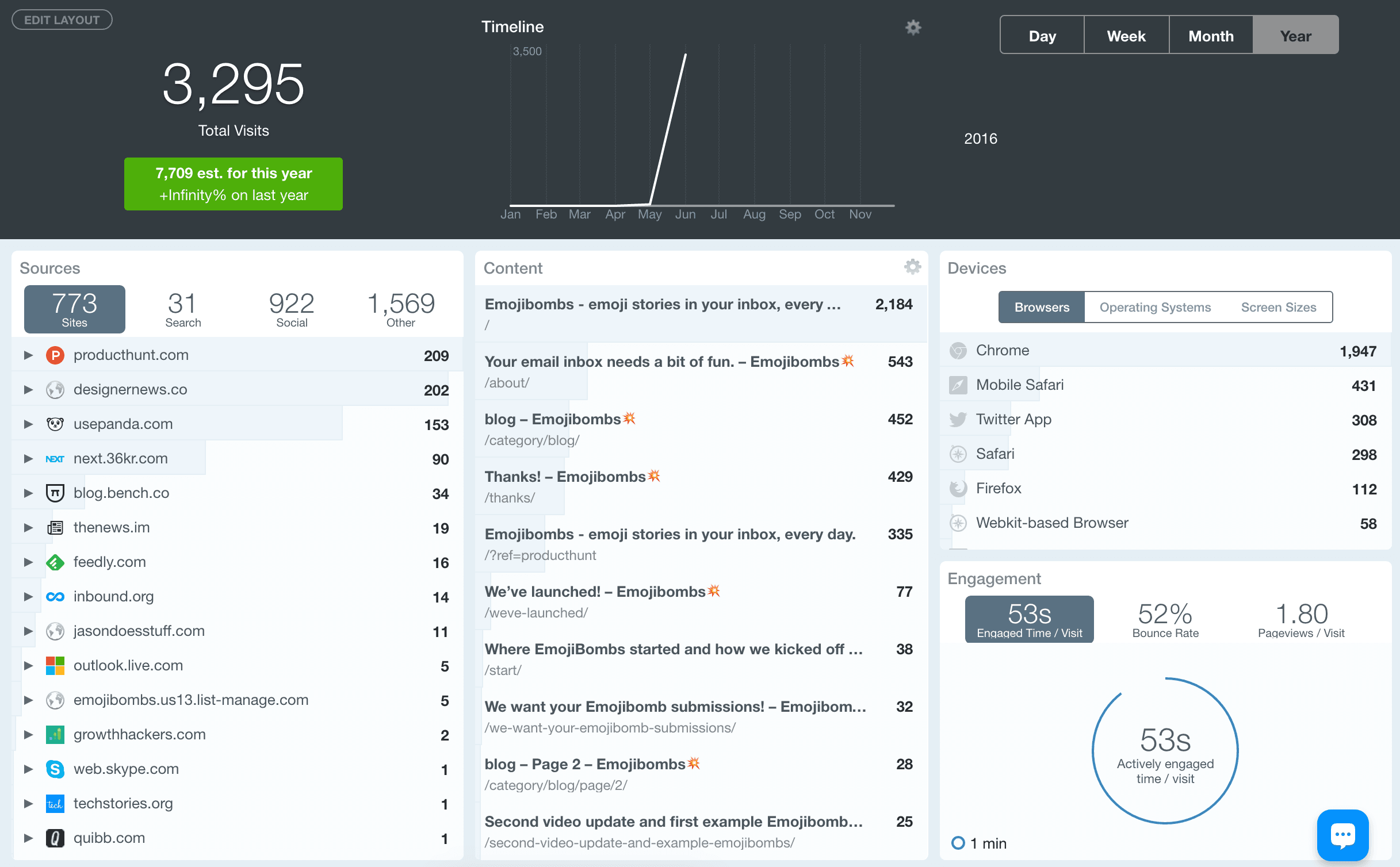Click the Feedly source icon
The image size is (1400, 867).
55,562
